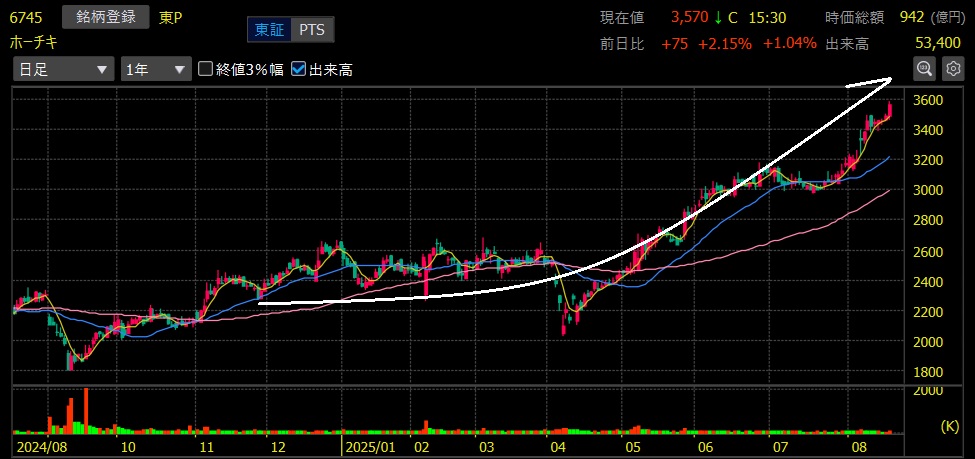Uncheck the 出来高 volume checkbox
The height and width of the screenshot is (459, 975).
(298, 69)
